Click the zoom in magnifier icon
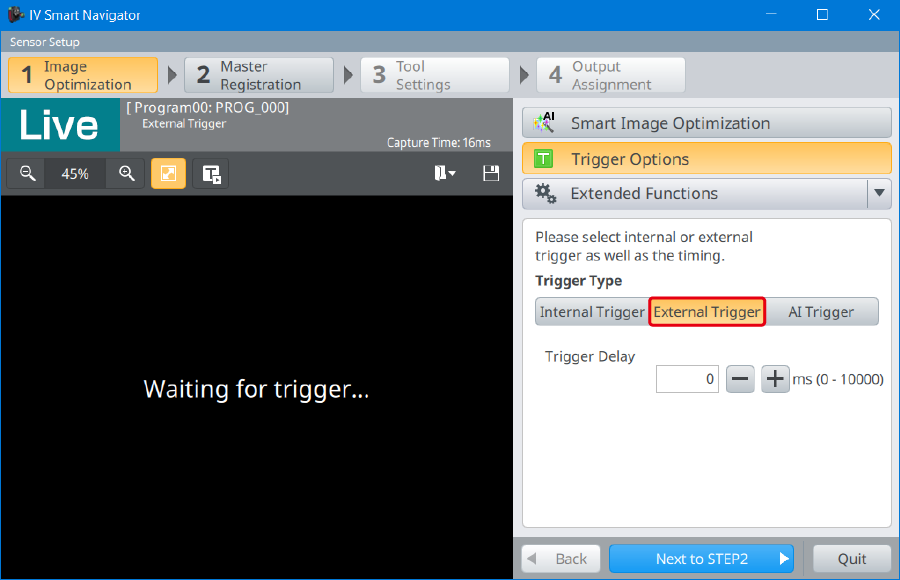This screenshot has width=900, height=580. (x=127, y=173)
